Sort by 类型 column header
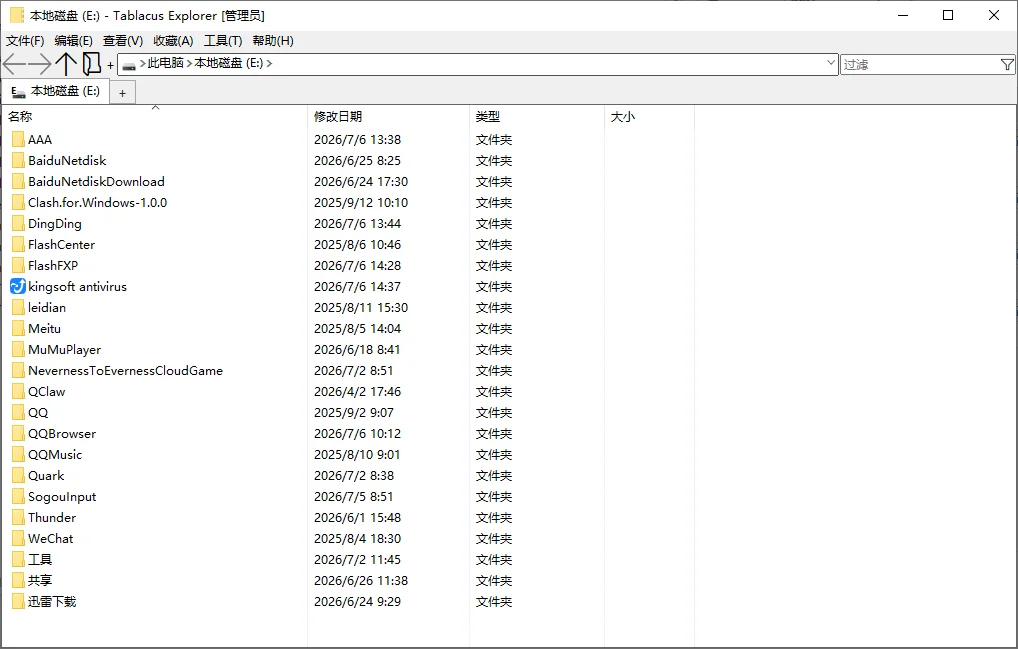 pos(536,117)
